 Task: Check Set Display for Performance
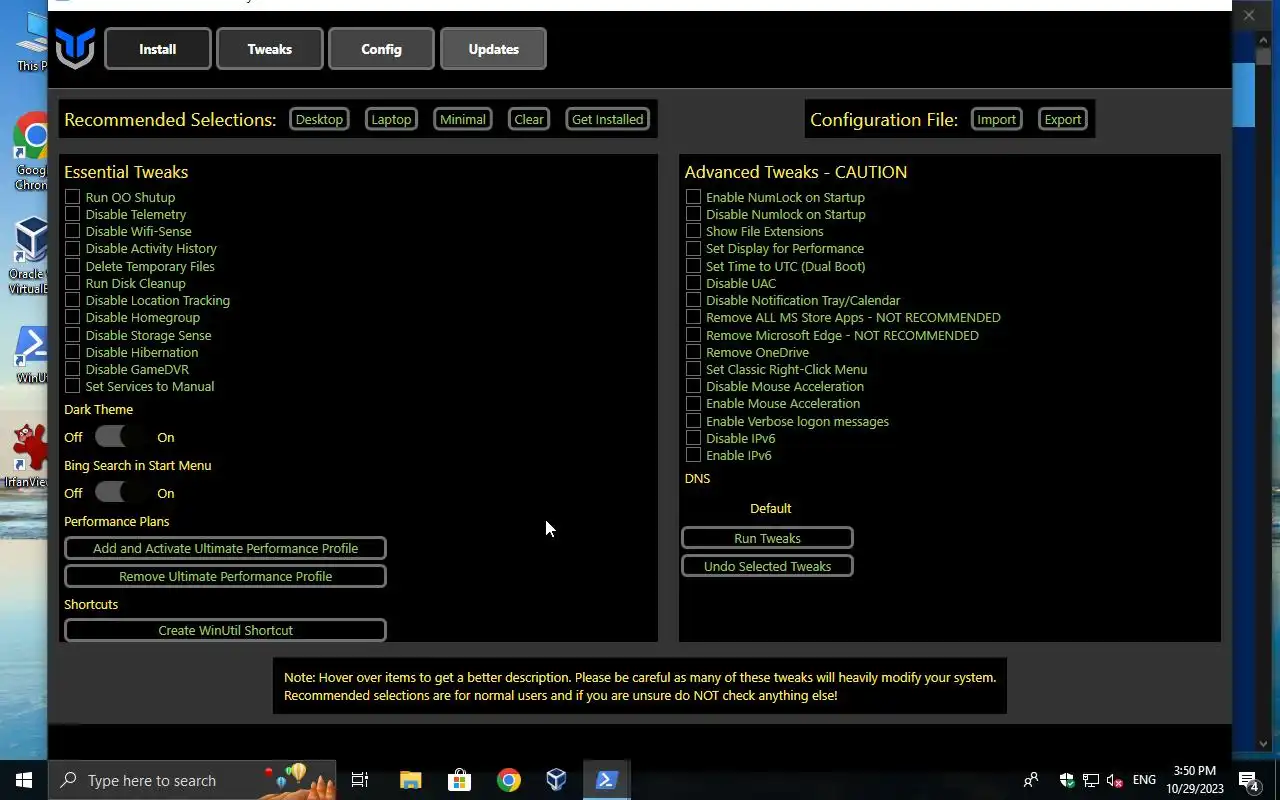[x=693, y=248]
